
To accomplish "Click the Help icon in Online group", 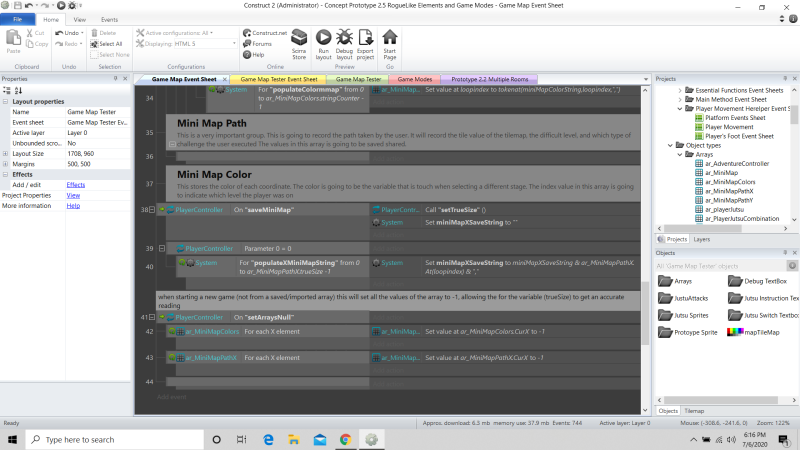I will (x=247, y=55).
